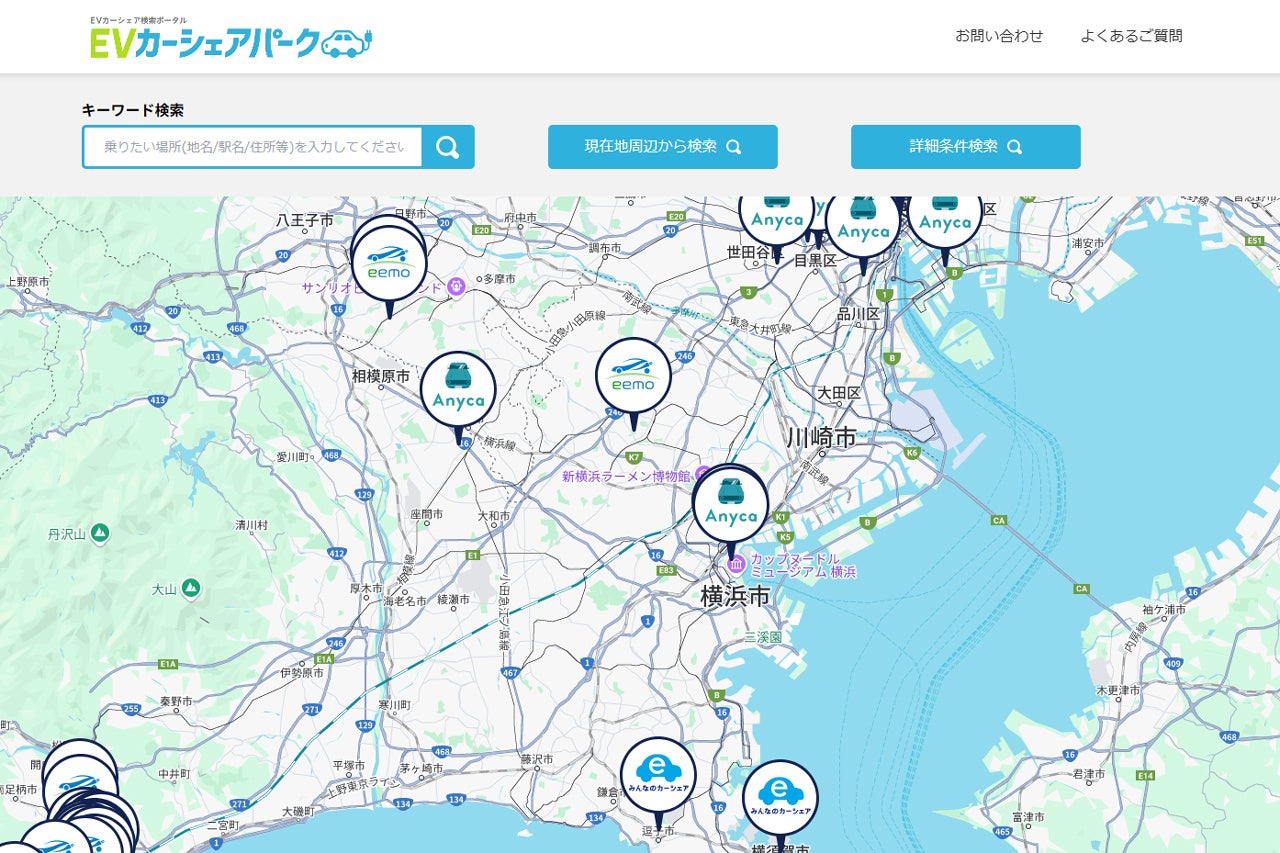This screenshot has width=1280, height=853.
Task: Select the みんなのカーシェア marker near 逗子市
Action: (x=658, y=776)
